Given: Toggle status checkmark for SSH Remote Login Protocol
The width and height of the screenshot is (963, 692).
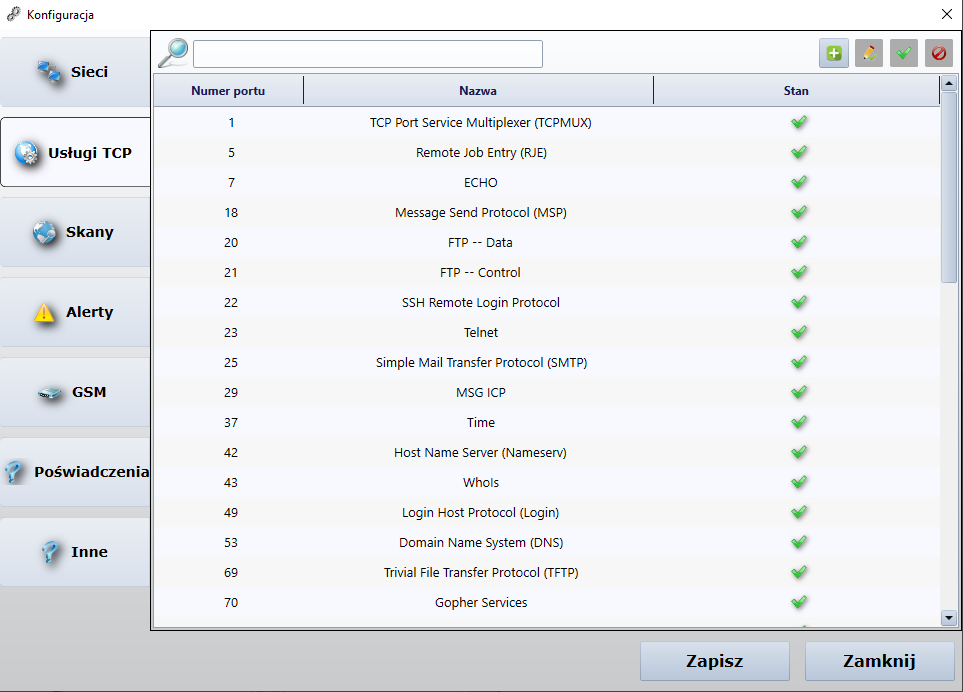Looking at the screenshot, I should pyautogui.click(x=798, y=302).
